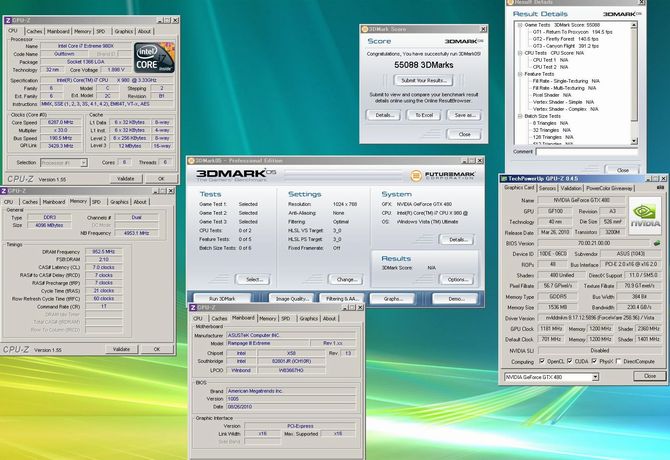The width and height of the screenshot is (670, 460).
Task: Click the CPU-Z Mainboard window title bar icon
Action: [193, 308]
